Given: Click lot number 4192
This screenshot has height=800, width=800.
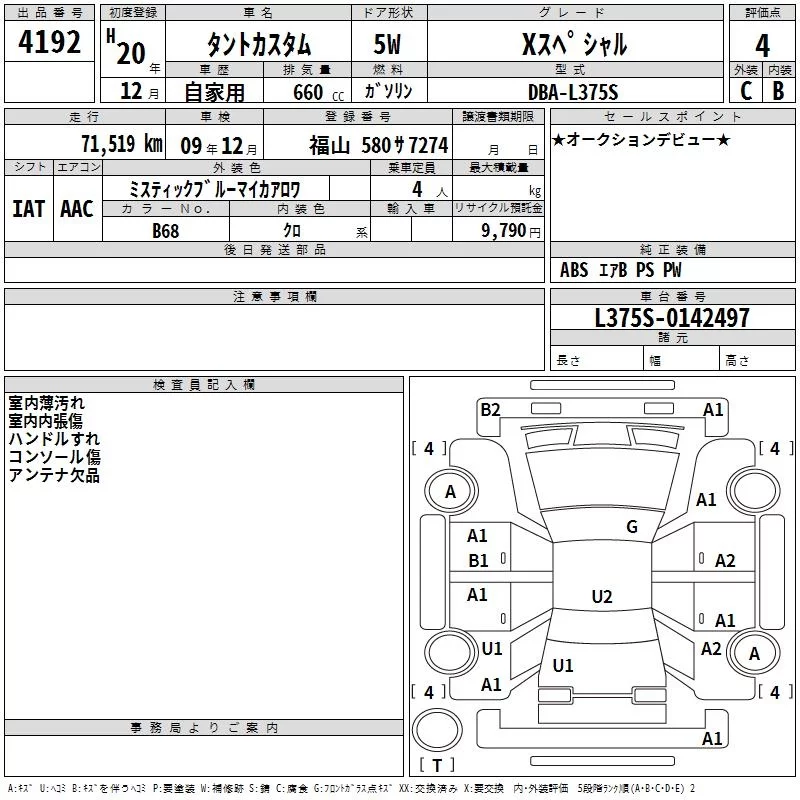Looking at the screenshot, I should (49, 42).
